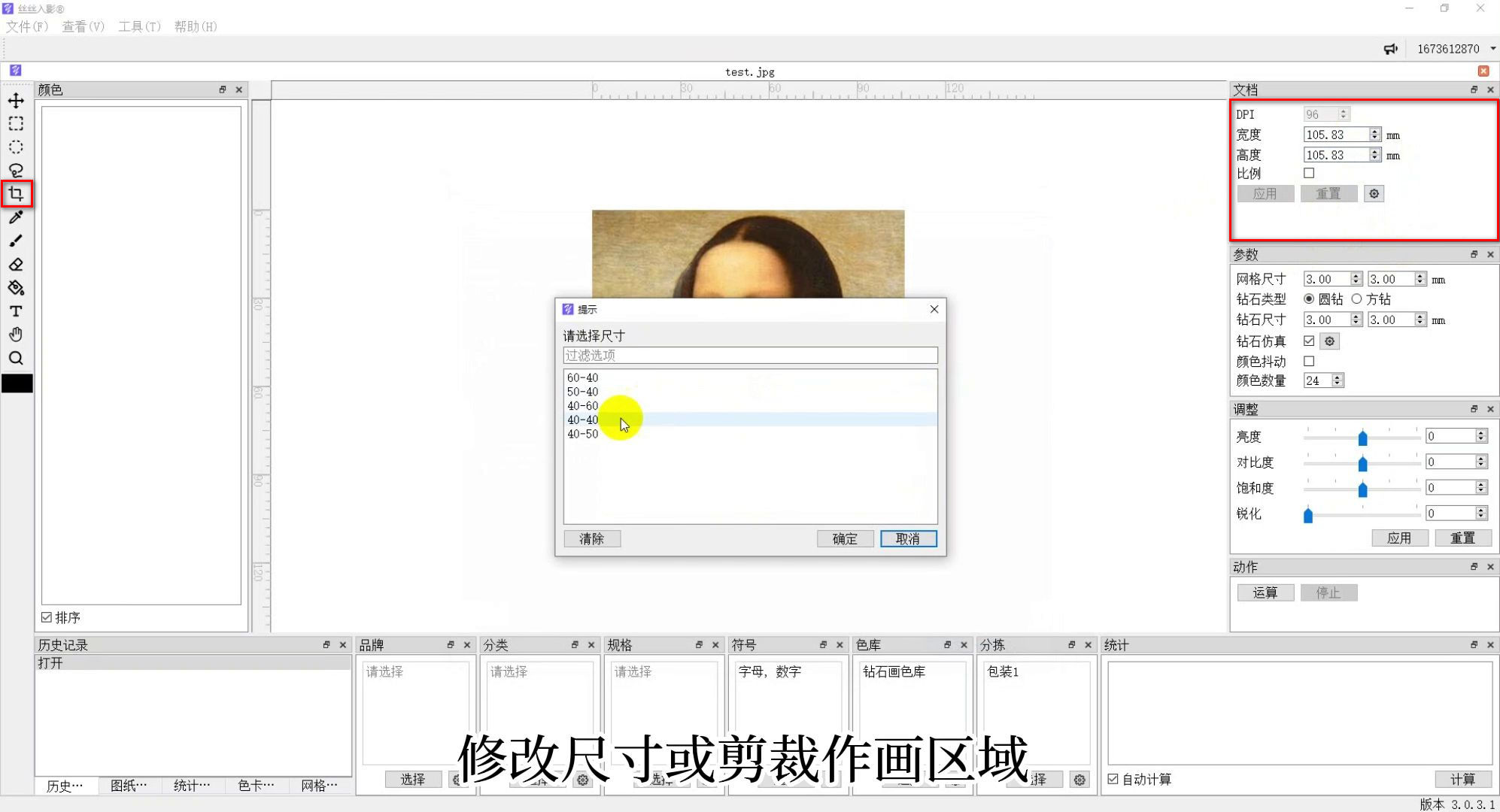Enable the 比例 ratio checkbox

(x=1309, y=173)
